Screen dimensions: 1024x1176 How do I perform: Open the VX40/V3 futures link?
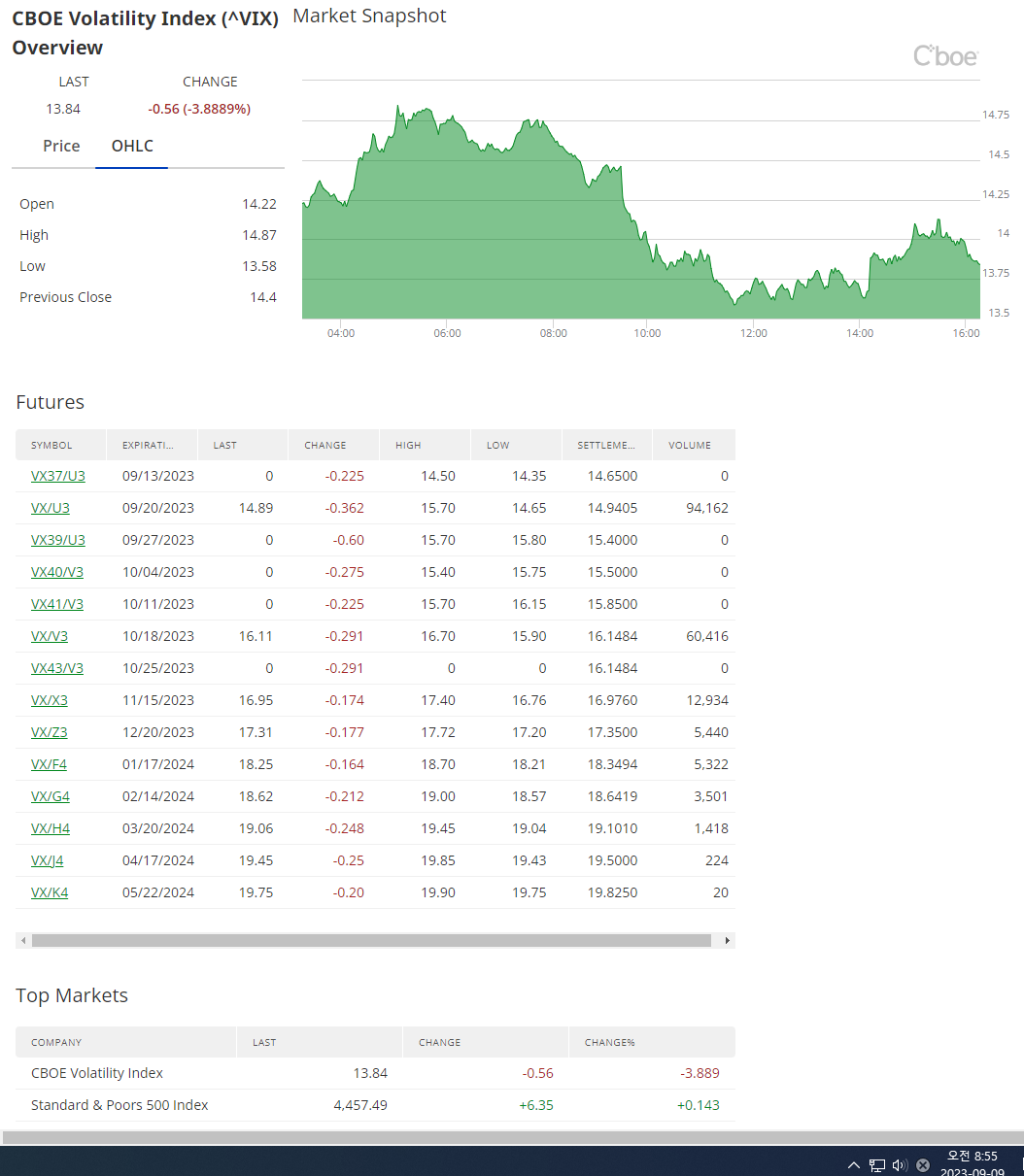tap(57, 572)
